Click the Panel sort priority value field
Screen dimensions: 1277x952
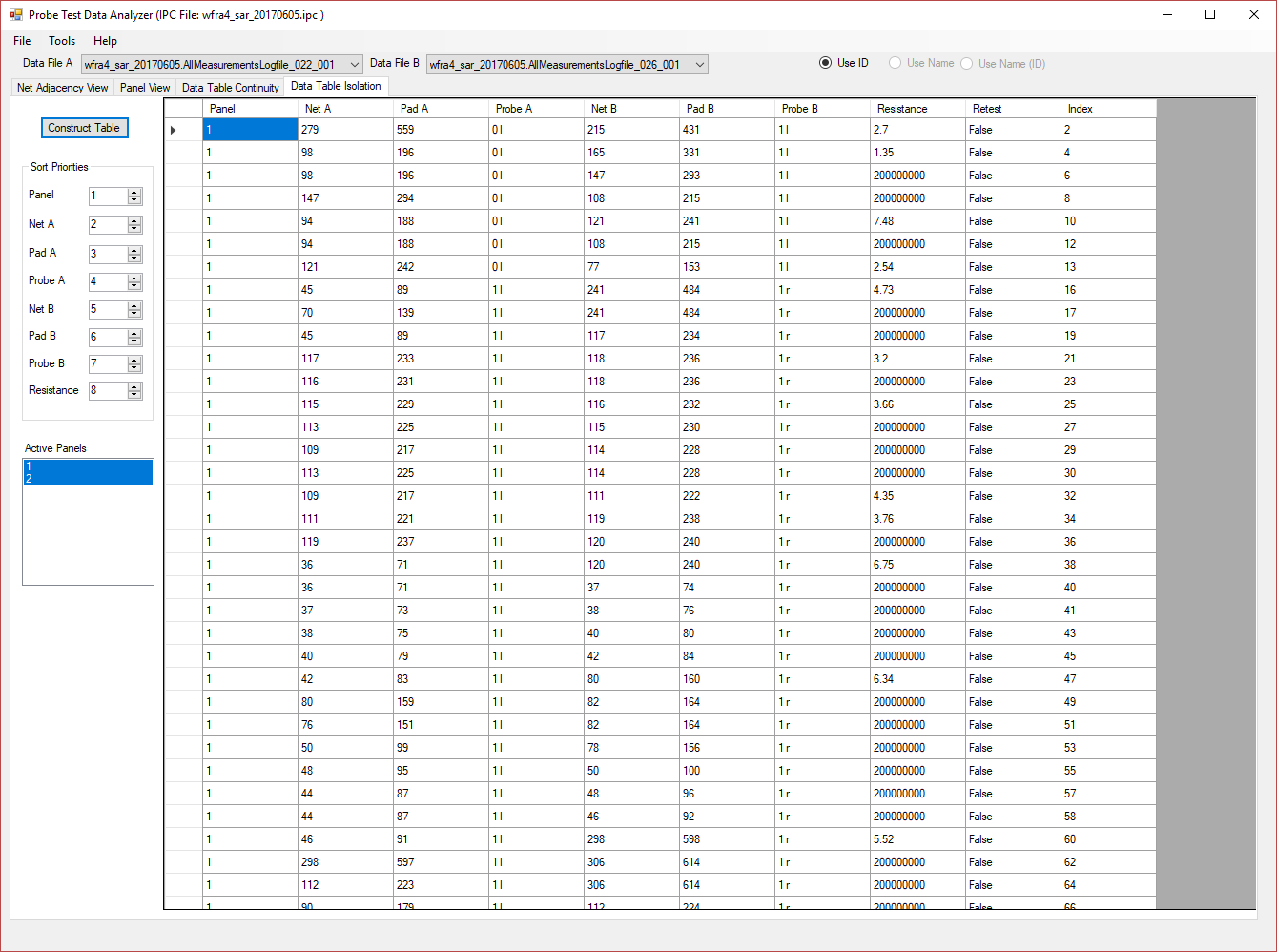tap(108, 197)
